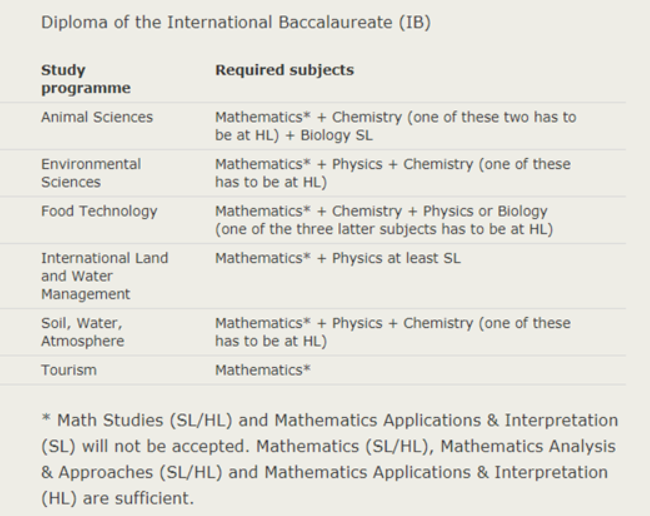Click Food Technology required subjects text
The width and height of the screenshot is (650, 516).
(x=384, y=220)
